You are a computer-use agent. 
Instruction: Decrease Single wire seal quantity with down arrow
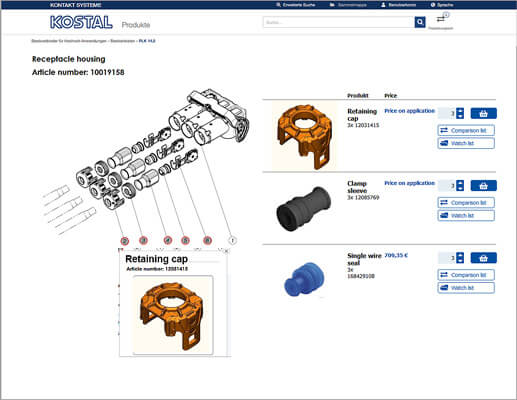point(460,261)
